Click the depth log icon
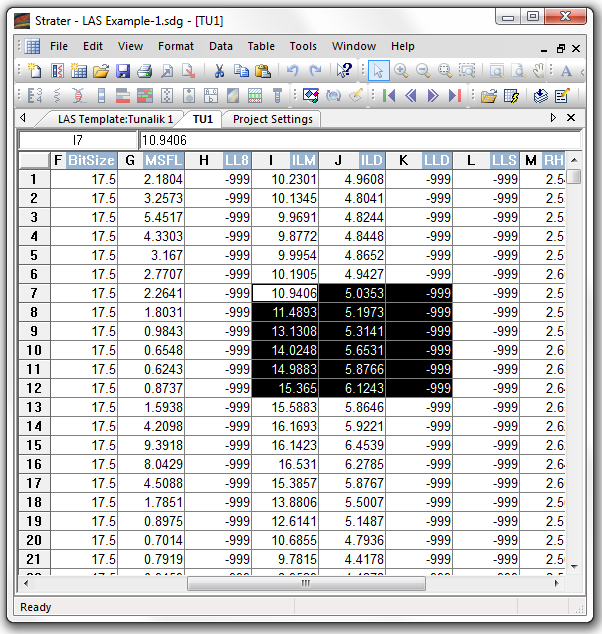The height and width of the screenshot is (634, 602). [x=35, y=96]
